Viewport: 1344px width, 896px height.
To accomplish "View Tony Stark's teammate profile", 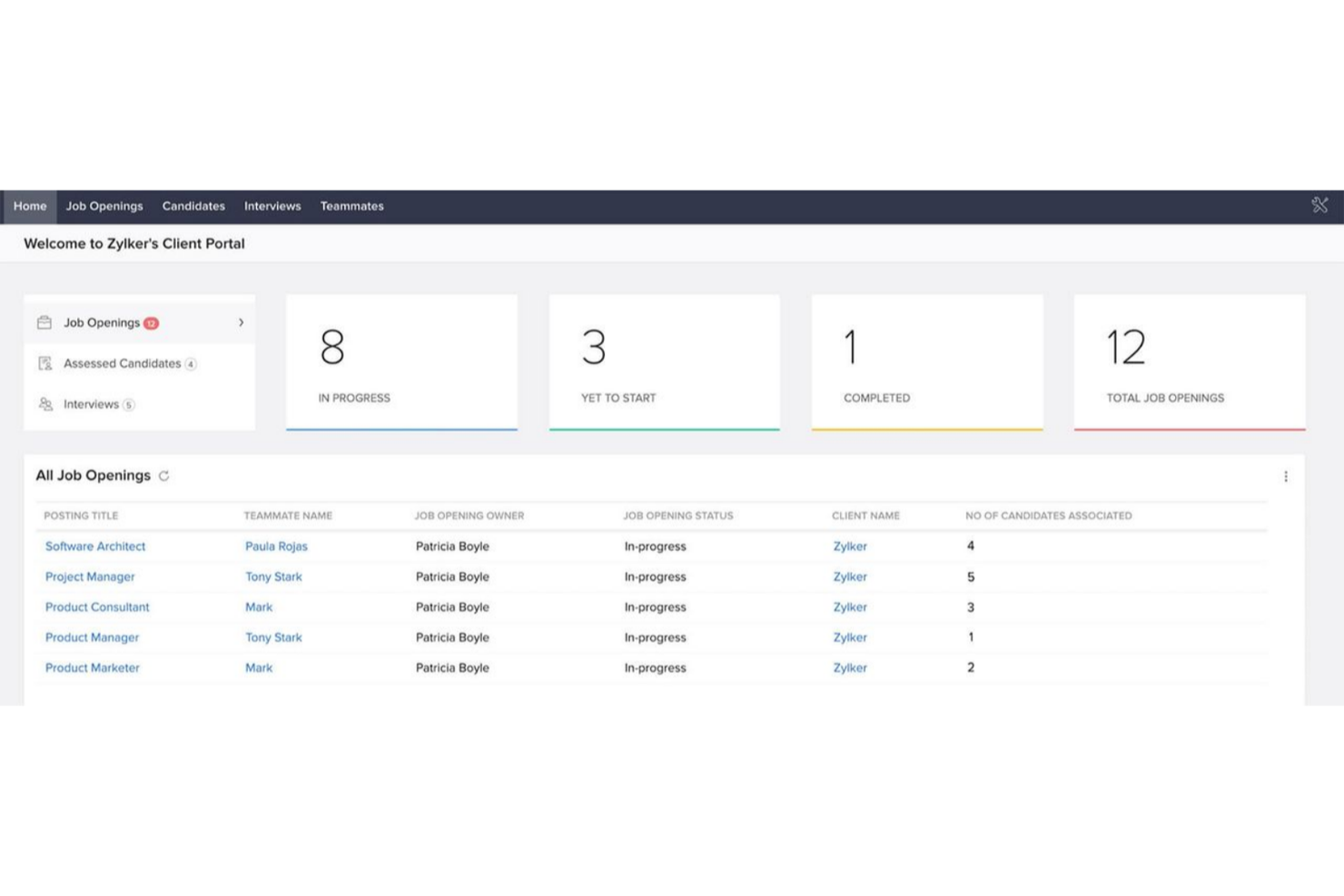I will point(273,576).
